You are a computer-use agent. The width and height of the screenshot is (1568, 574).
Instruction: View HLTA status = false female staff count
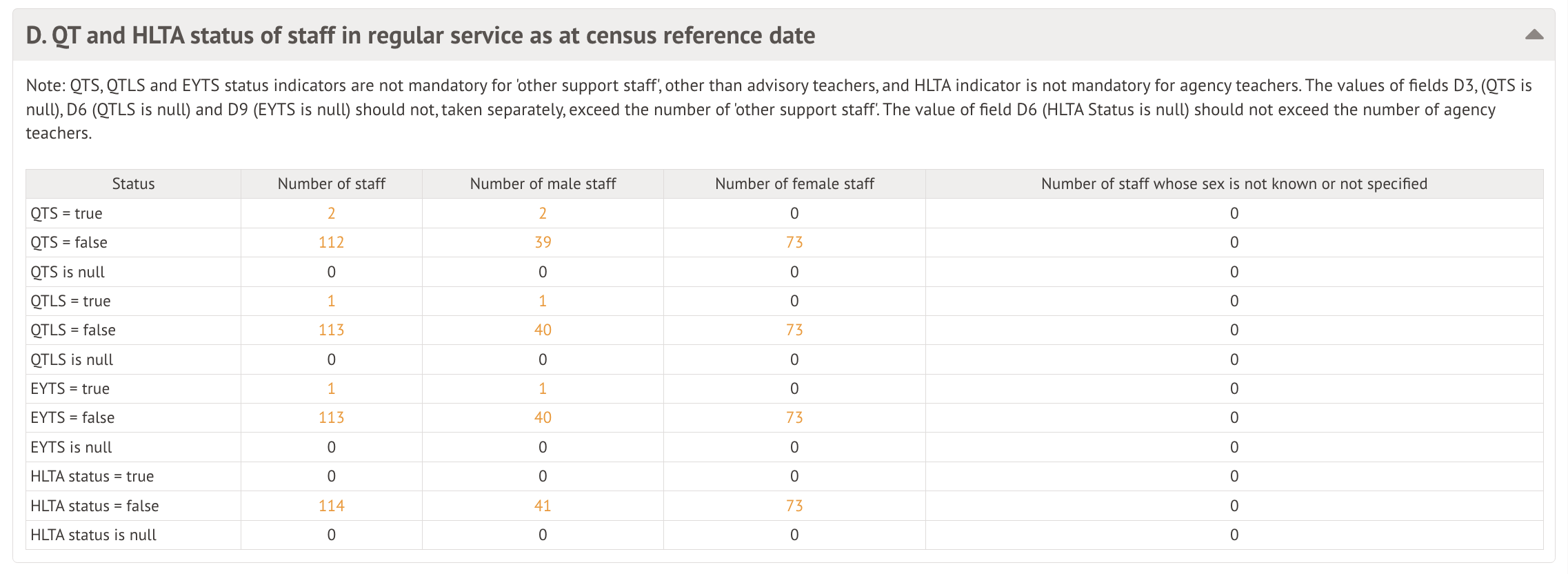794,506
